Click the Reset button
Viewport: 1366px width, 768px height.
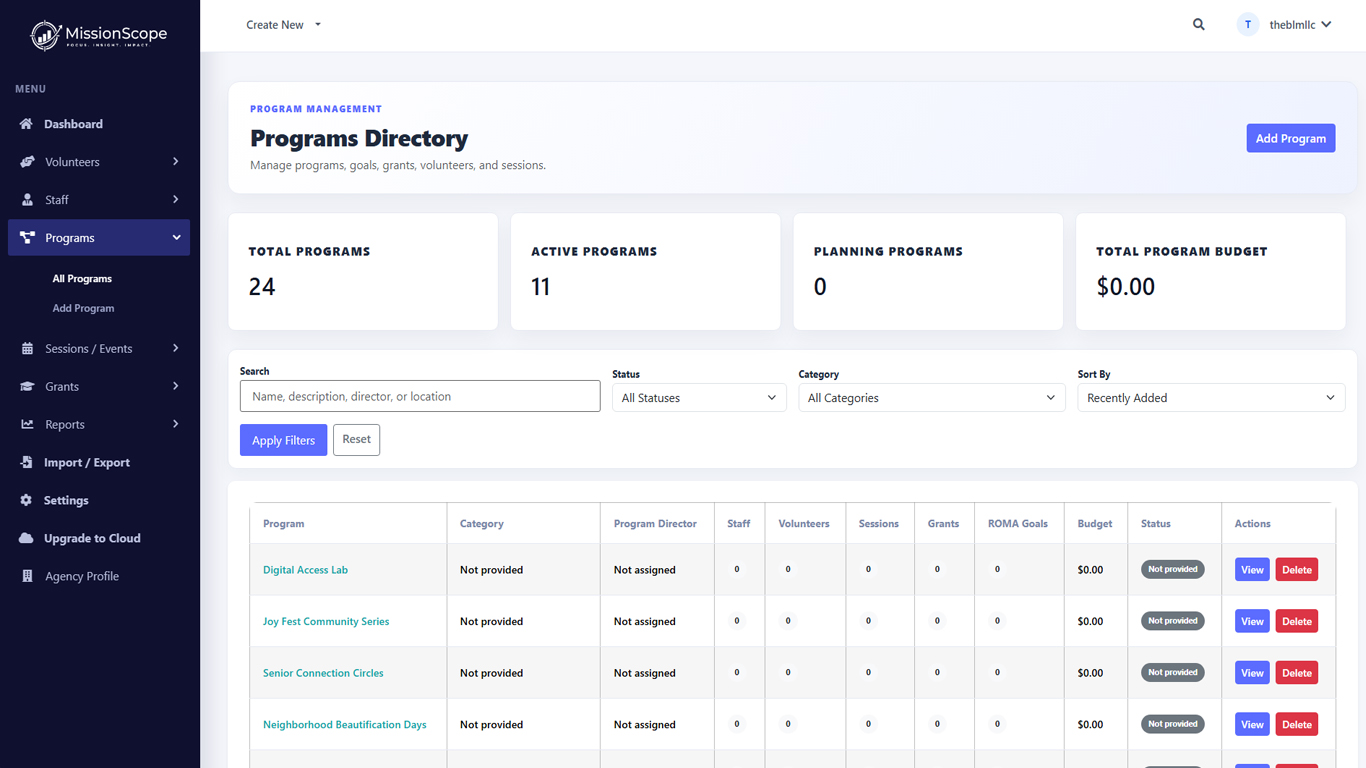coord(356,440)
